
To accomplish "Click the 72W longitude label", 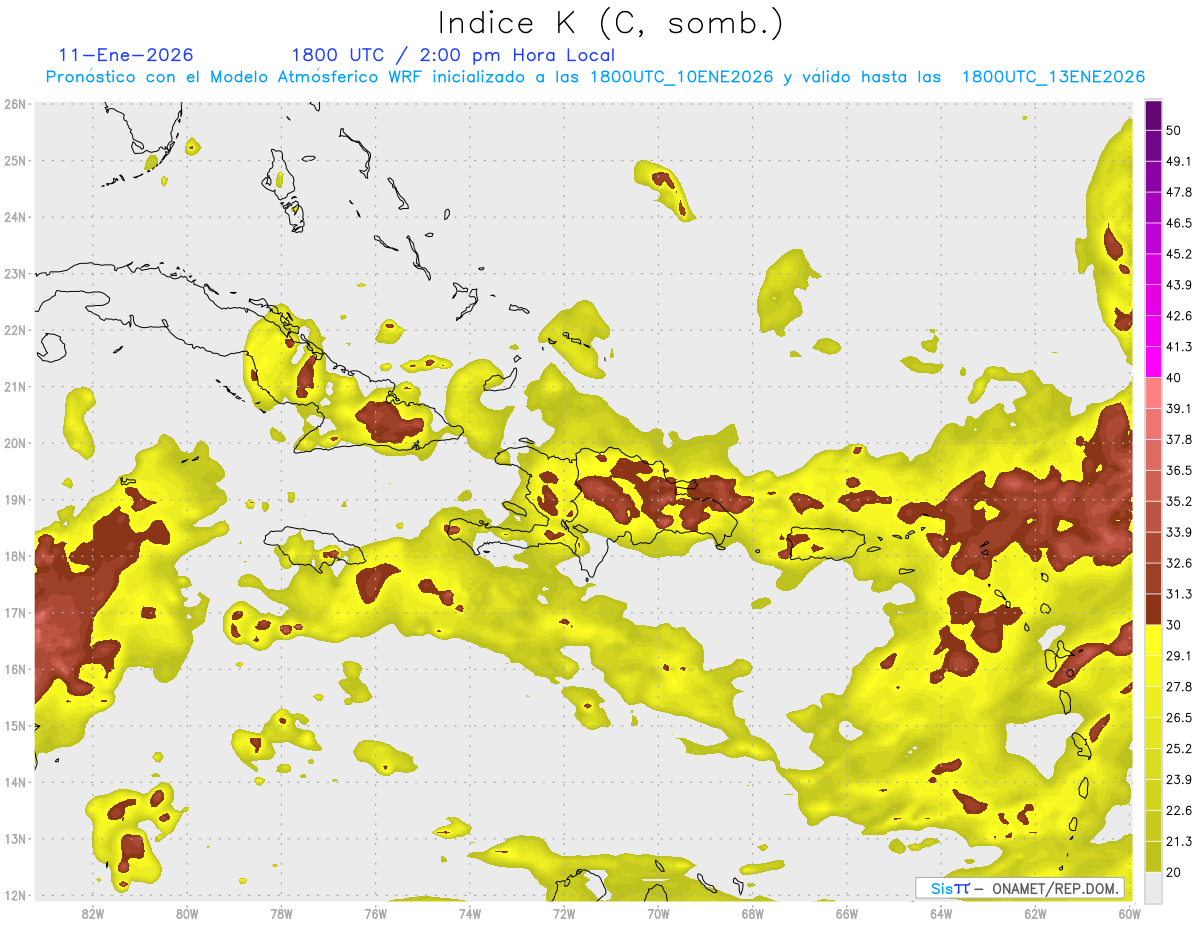I will click(564, 913).
